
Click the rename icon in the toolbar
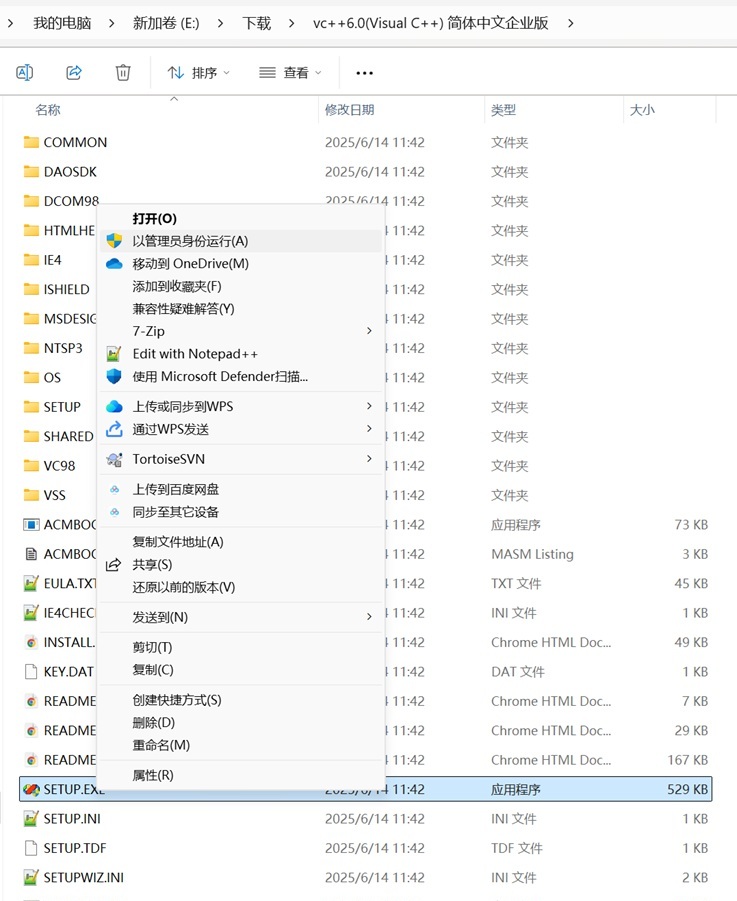25,72
